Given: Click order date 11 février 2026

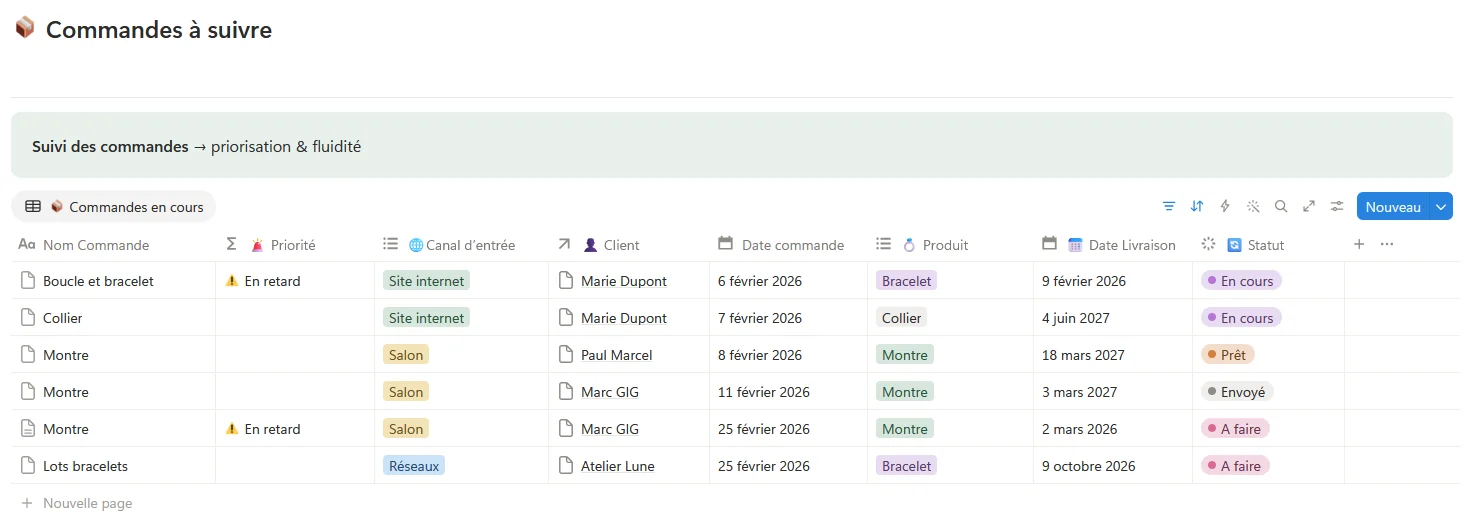Looking at the screenshot, I should (764, 392).
